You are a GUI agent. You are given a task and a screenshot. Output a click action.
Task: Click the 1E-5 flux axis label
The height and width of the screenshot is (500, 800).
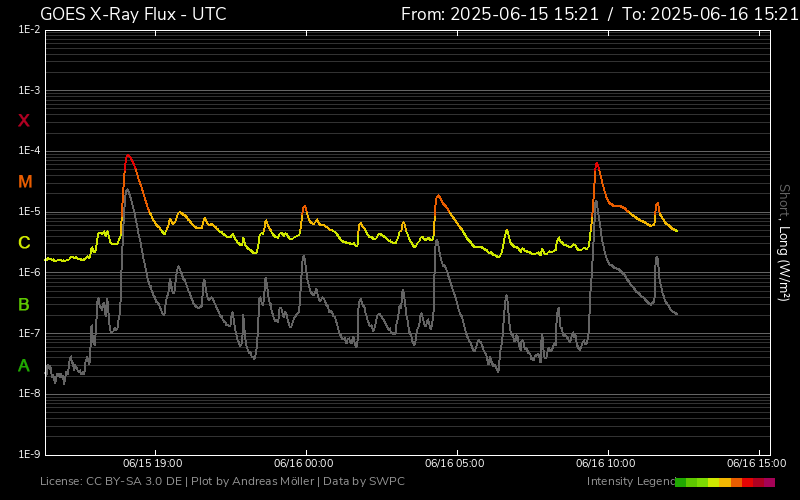pos(29,212)
